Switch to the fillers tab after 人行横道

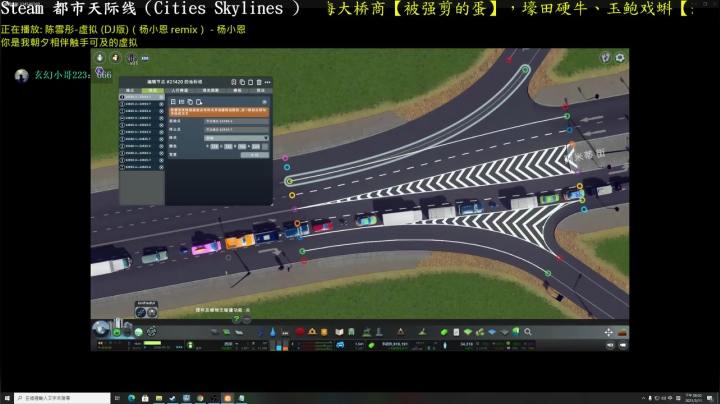coord(210,90)
